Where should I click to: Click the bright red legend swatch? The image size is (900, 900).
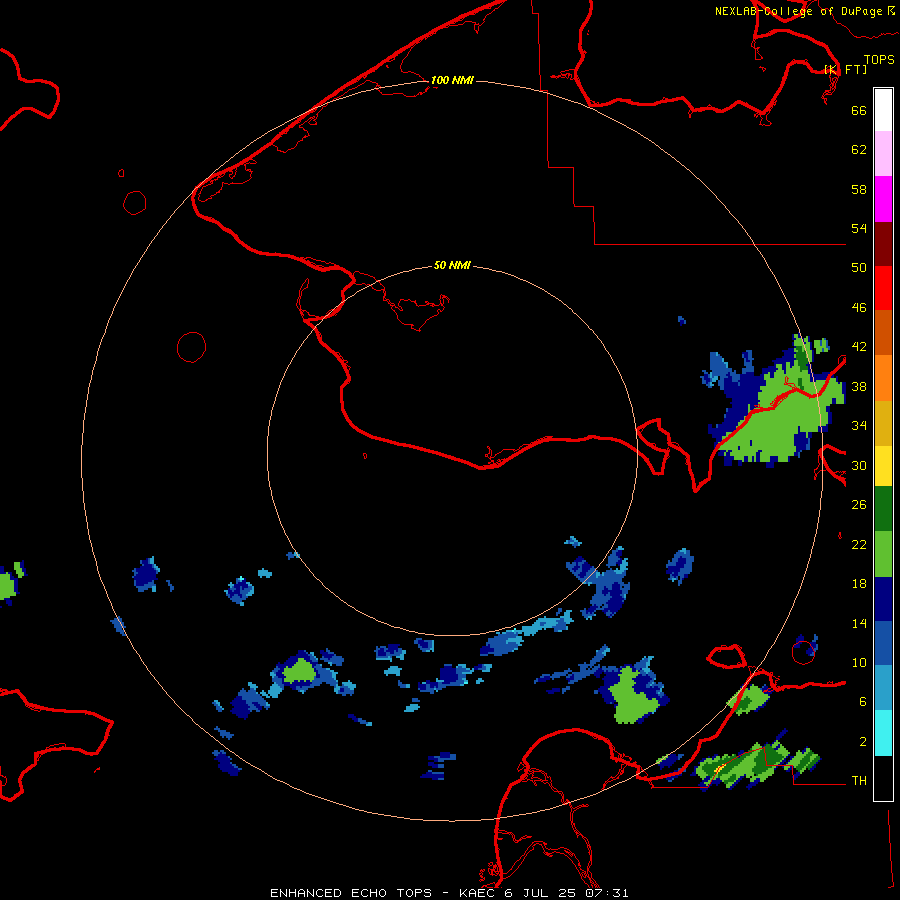[x=883, y=288]
